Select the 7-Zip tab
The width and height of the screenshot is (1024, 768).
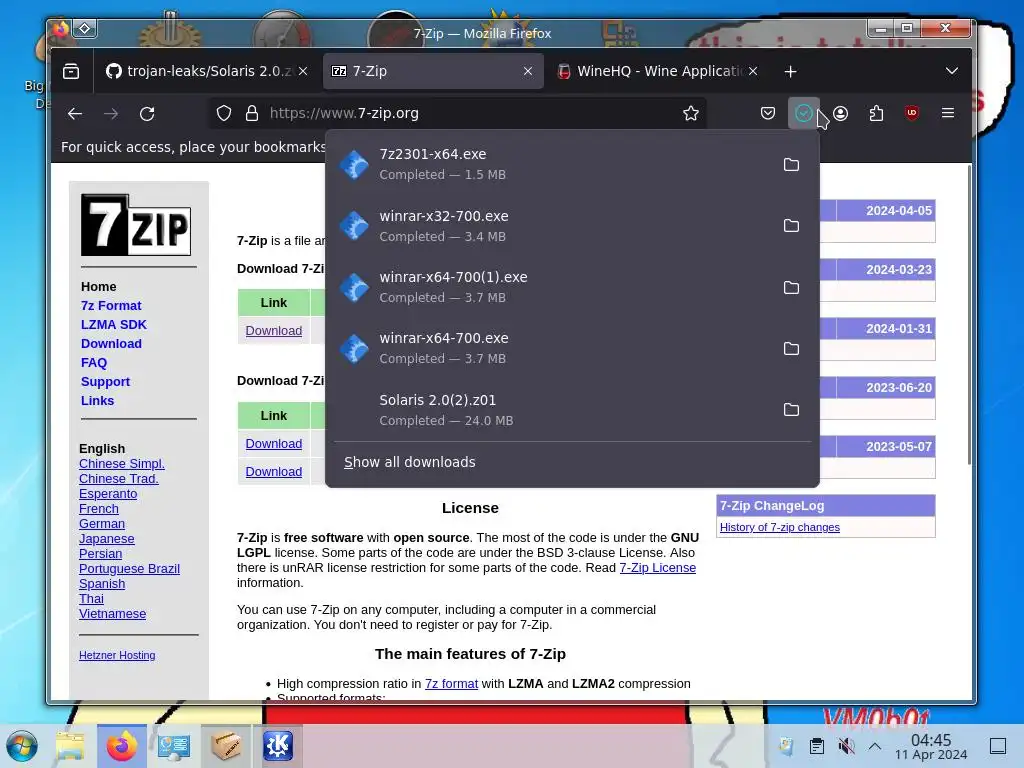pos(433,71)
